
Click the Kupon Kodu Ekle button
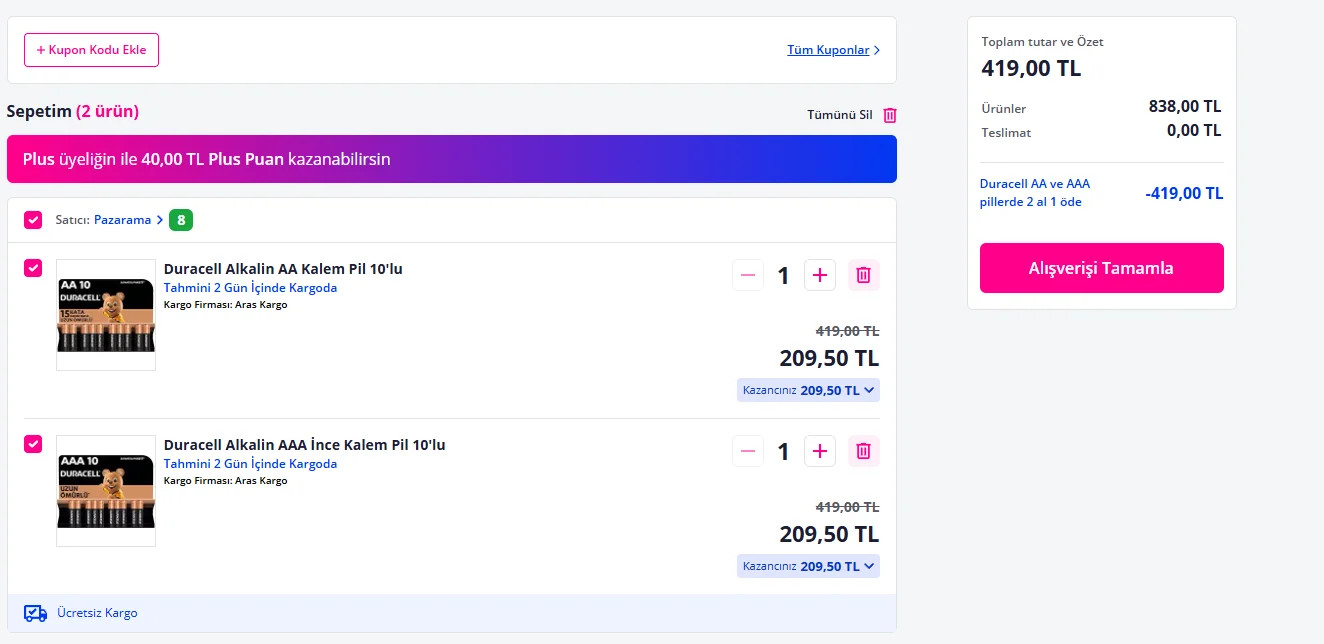[x=91, y=50]
